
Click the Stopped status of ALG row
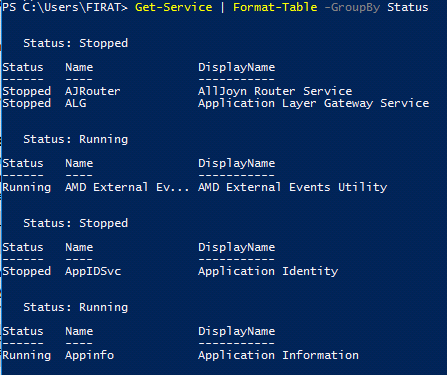click(x=27, y=103)
